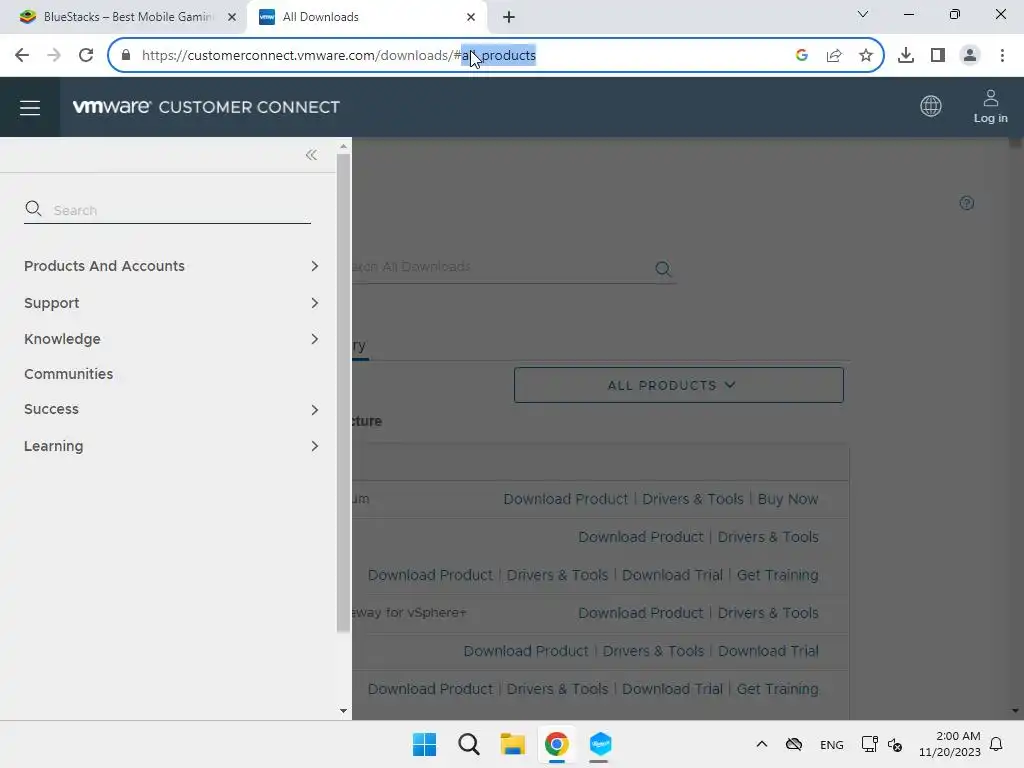Click sidebar scrollbar down arrow
Viewport: 1024px width, 768px height.
344,711
